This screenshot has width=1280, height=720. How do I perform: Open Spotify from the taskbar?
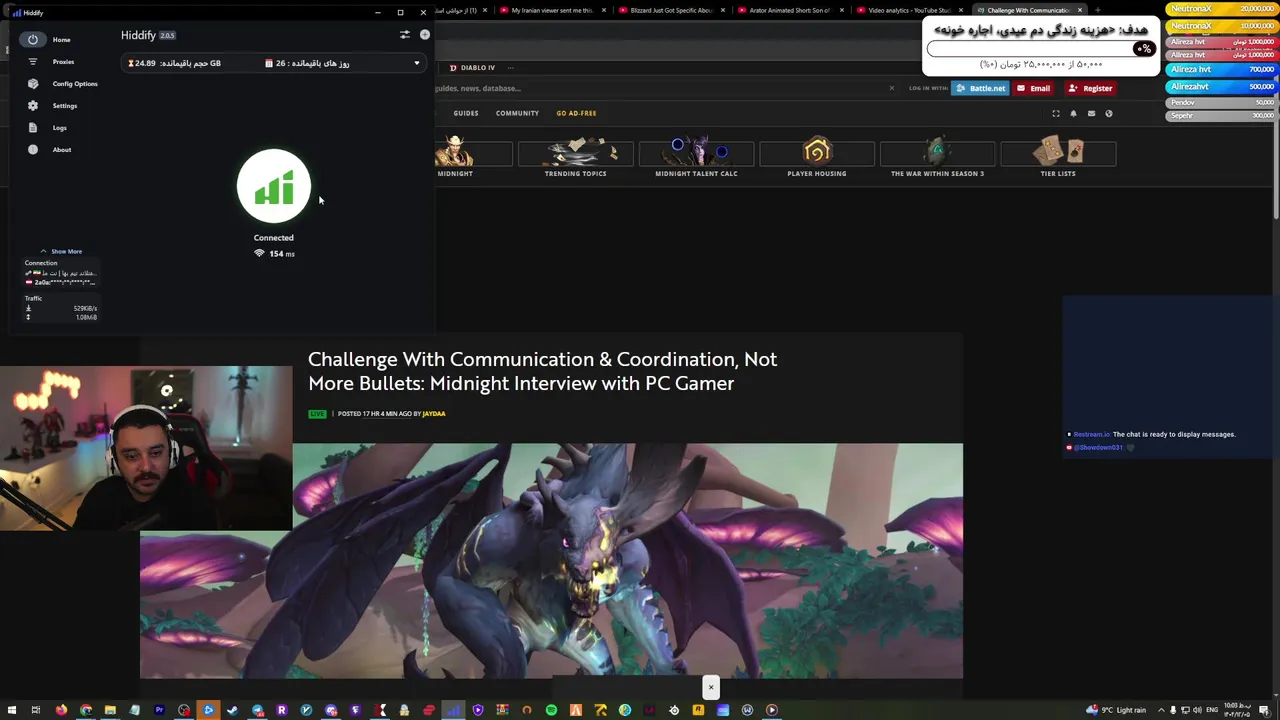coord(551,710)
